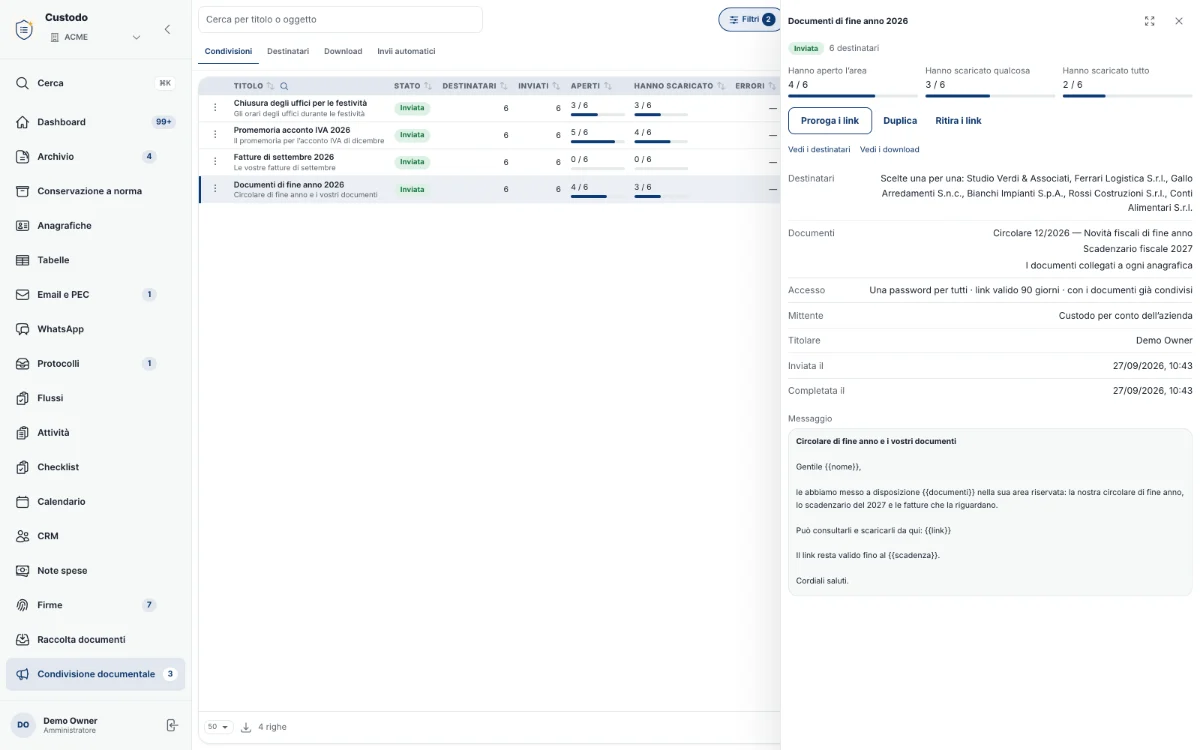Image resolution: width=1200 pixels, height=750 pixels.
Task: Open the ACME company selector
Action: click(95, 37)
